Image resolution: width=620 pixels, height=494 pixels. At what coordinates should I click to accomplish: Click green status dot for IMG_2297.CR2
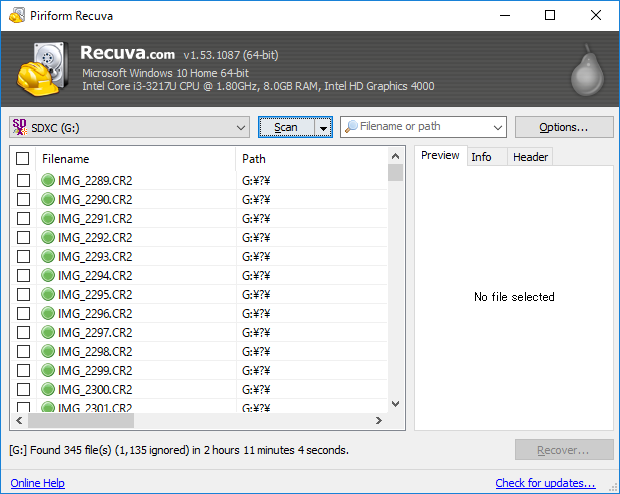click(x=48, y=332)
